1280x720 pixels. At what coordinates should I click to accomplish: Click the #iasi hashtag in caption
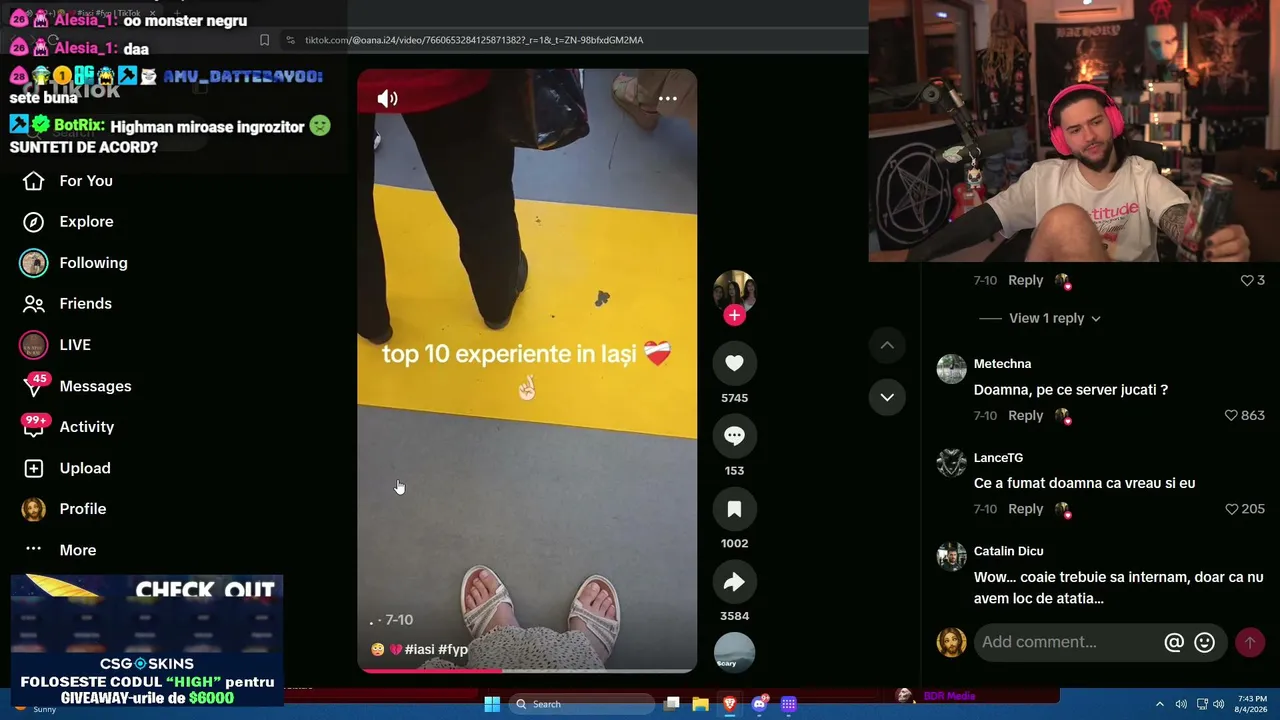[419, 649]
